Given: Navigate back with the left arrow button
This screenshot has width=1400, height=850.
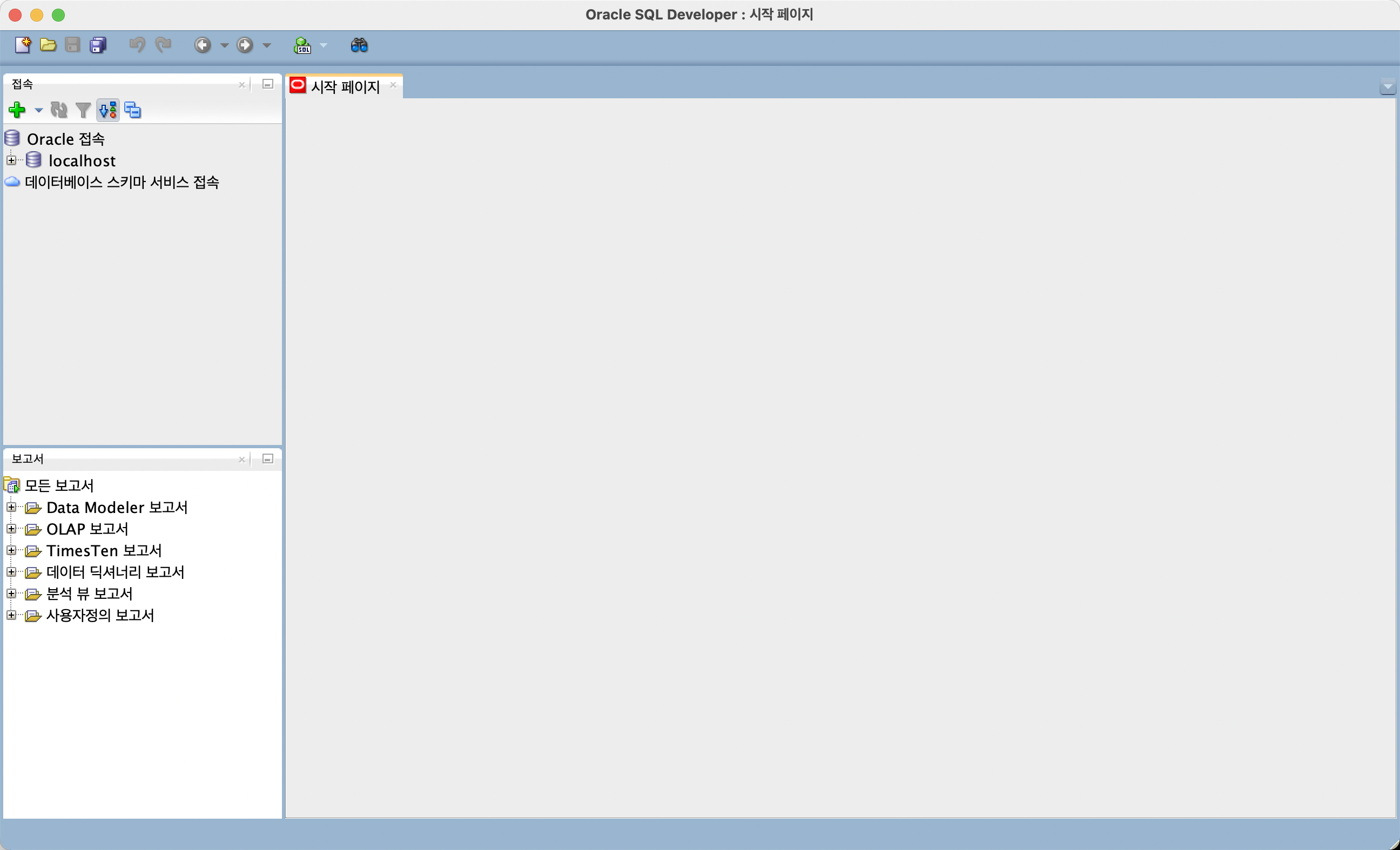Looking at the screenshot, I should tap(203, 45).
